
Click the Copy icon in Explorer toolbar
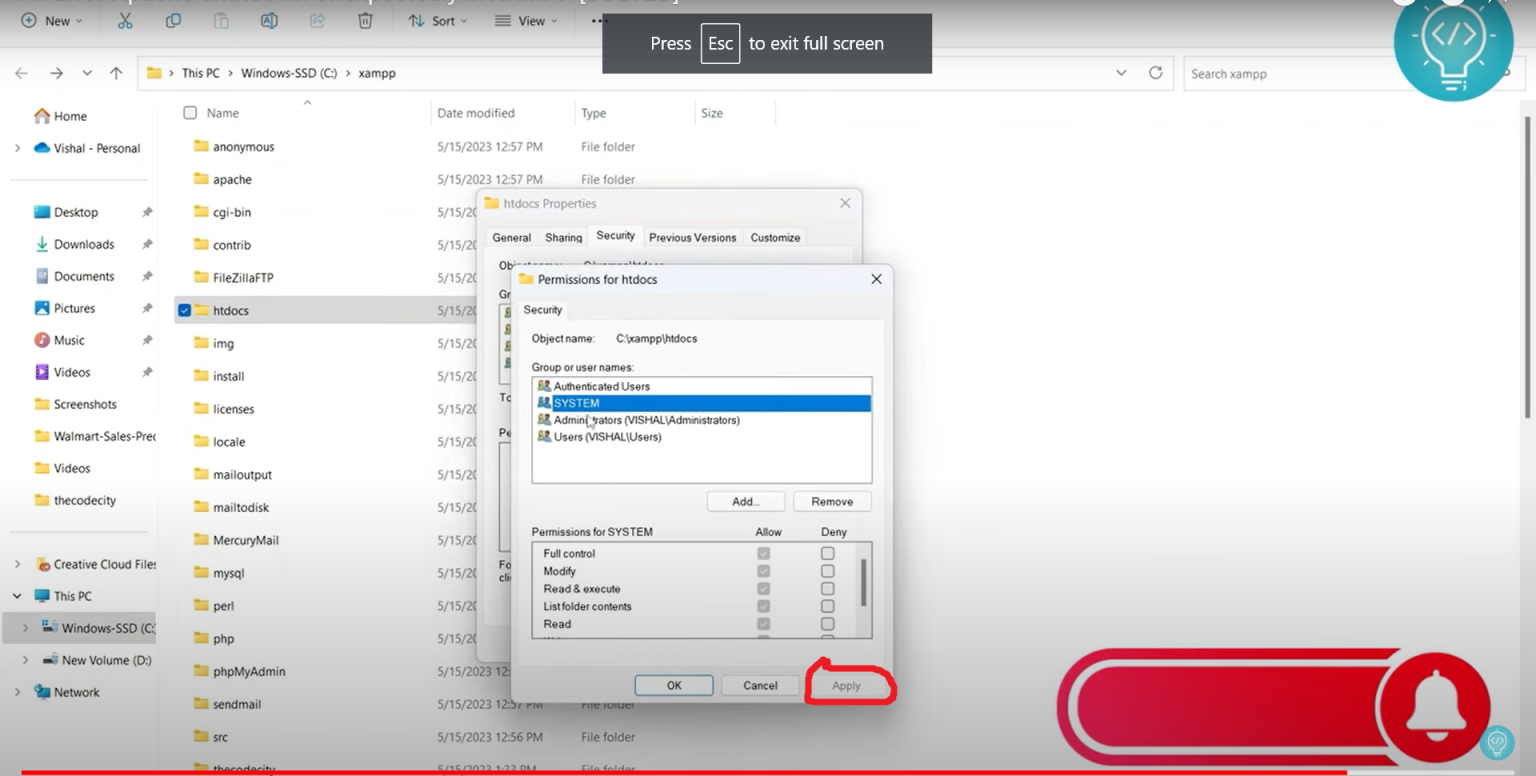tap(173, 20)
